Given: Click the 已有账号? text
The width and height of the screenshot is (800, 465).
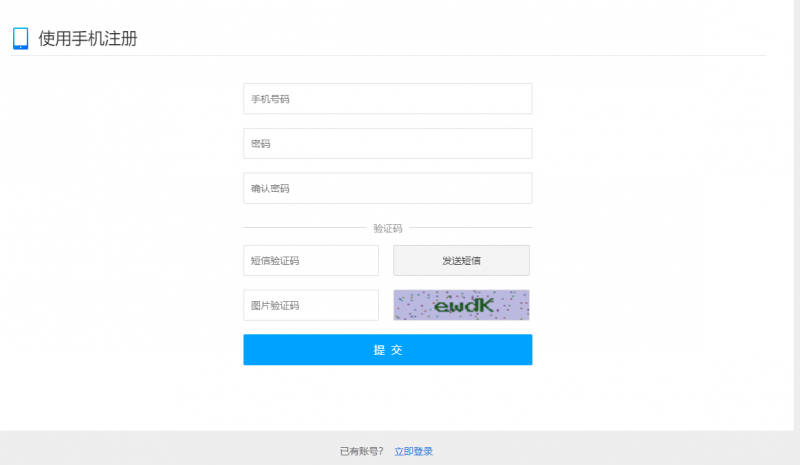Looking at the screenshot, I should [361, 451].
